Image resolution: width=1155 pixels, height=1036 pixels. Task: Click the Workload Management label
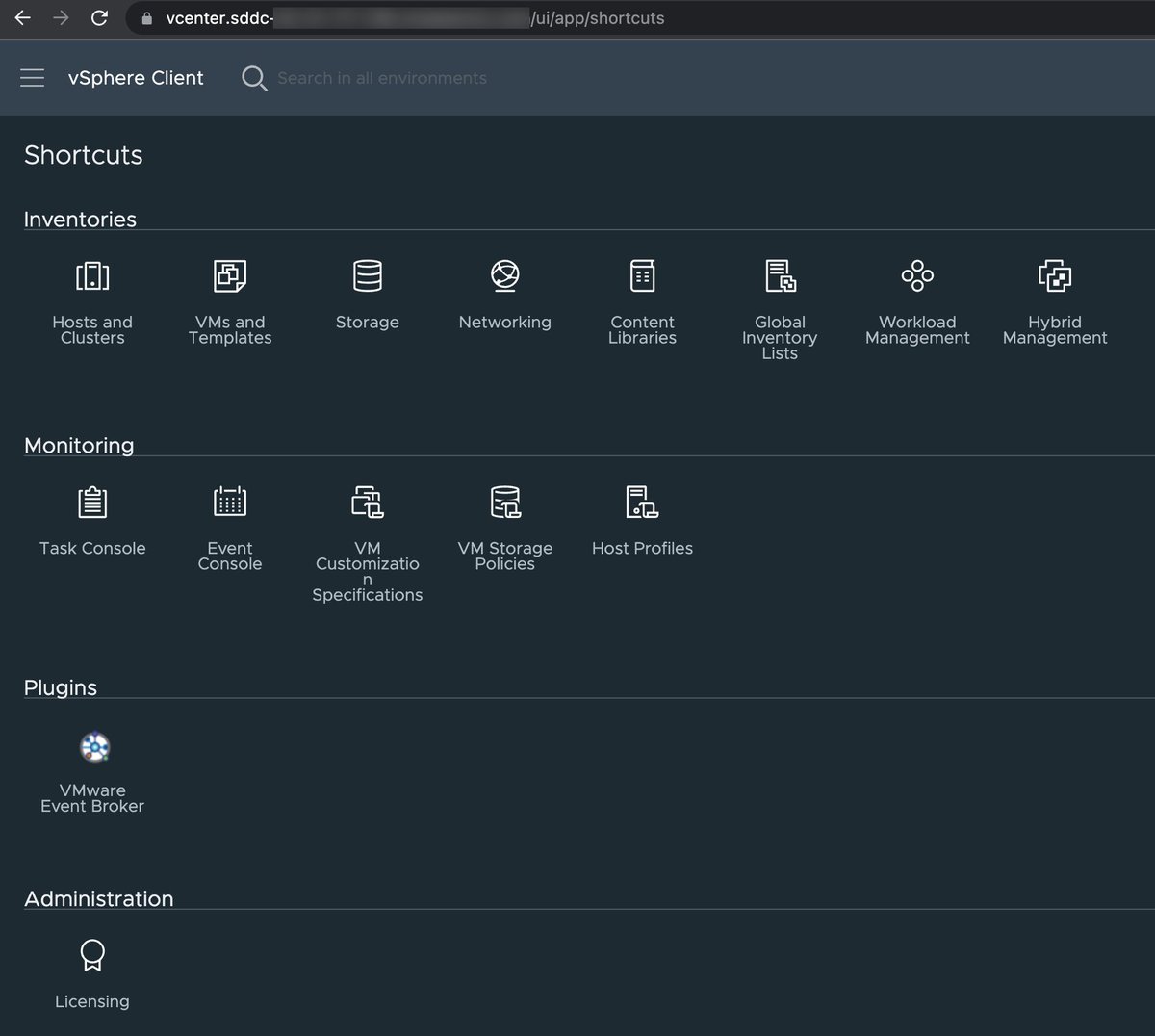[x=917, y=330]
